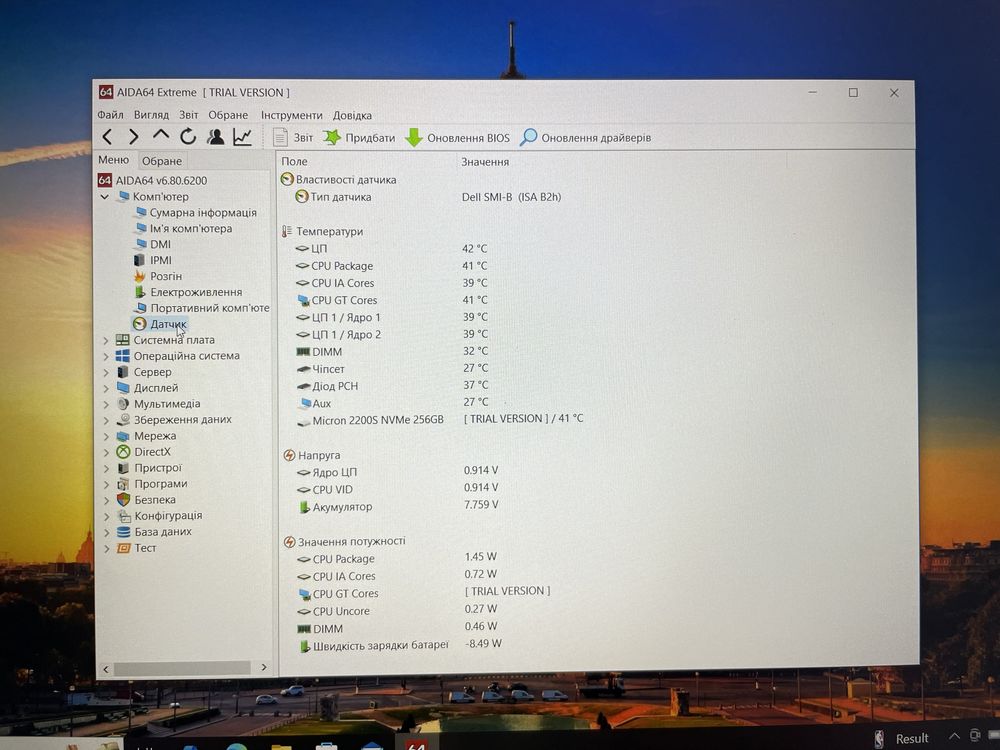Viewport: 1000px width, 750px height.
Task: Expand the Системна плата tree node
Action: click(106, 341)
